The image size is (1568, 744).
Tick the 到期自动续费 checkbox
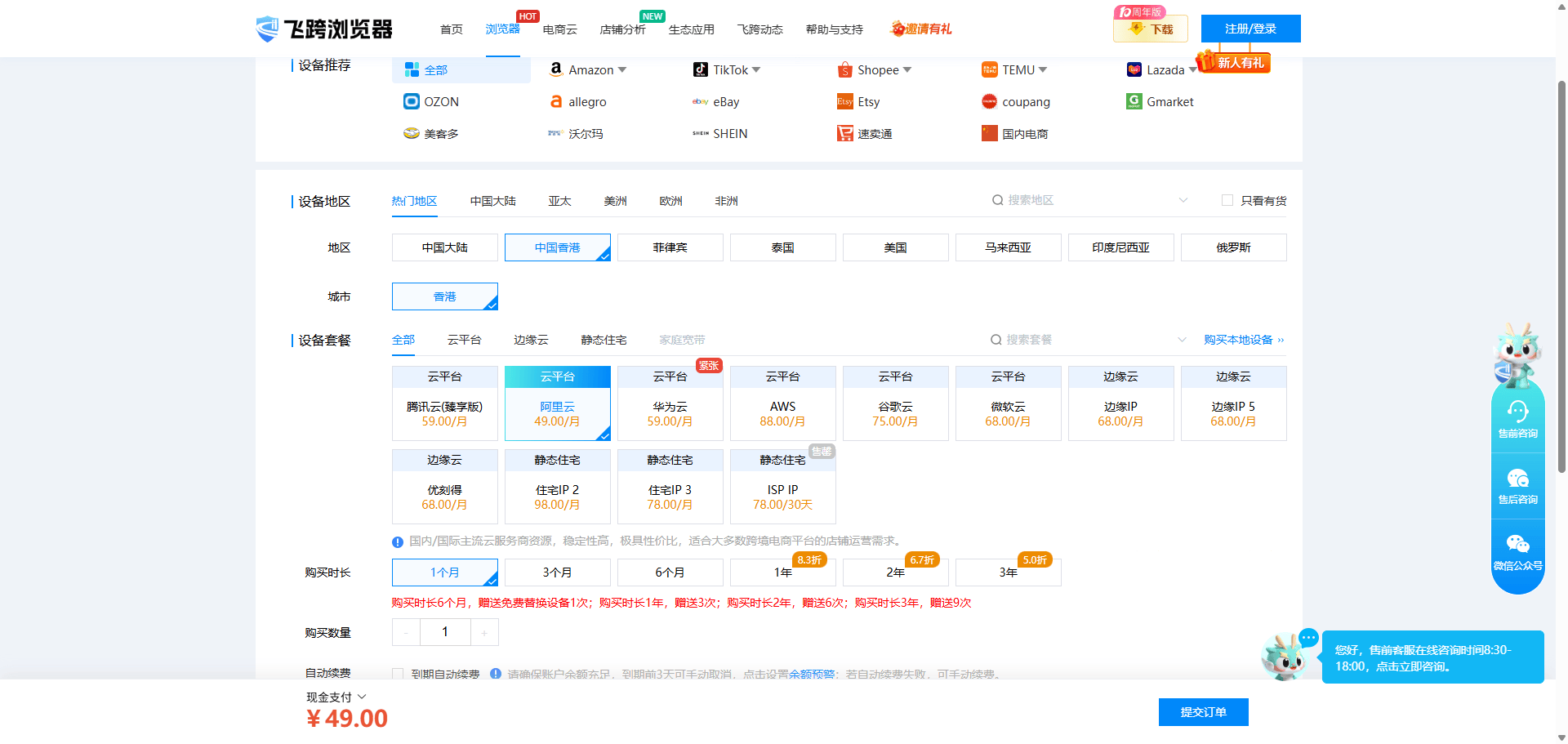[398, 674]
